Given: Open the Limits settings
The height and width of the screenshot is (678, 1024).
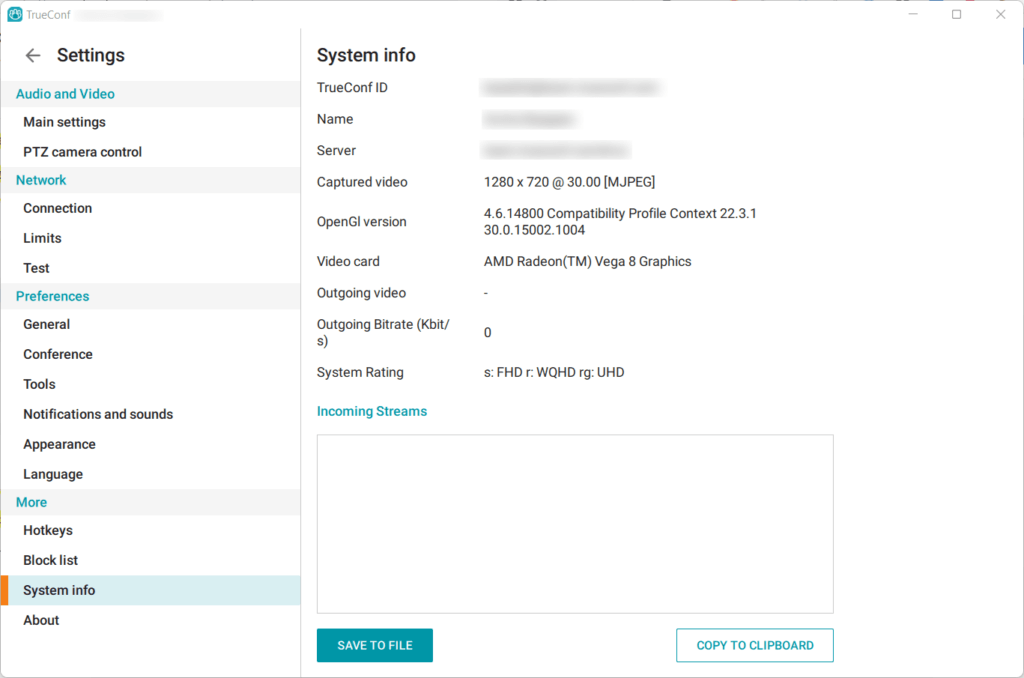Looking at the screenshot, I should [x=42, y=238].
